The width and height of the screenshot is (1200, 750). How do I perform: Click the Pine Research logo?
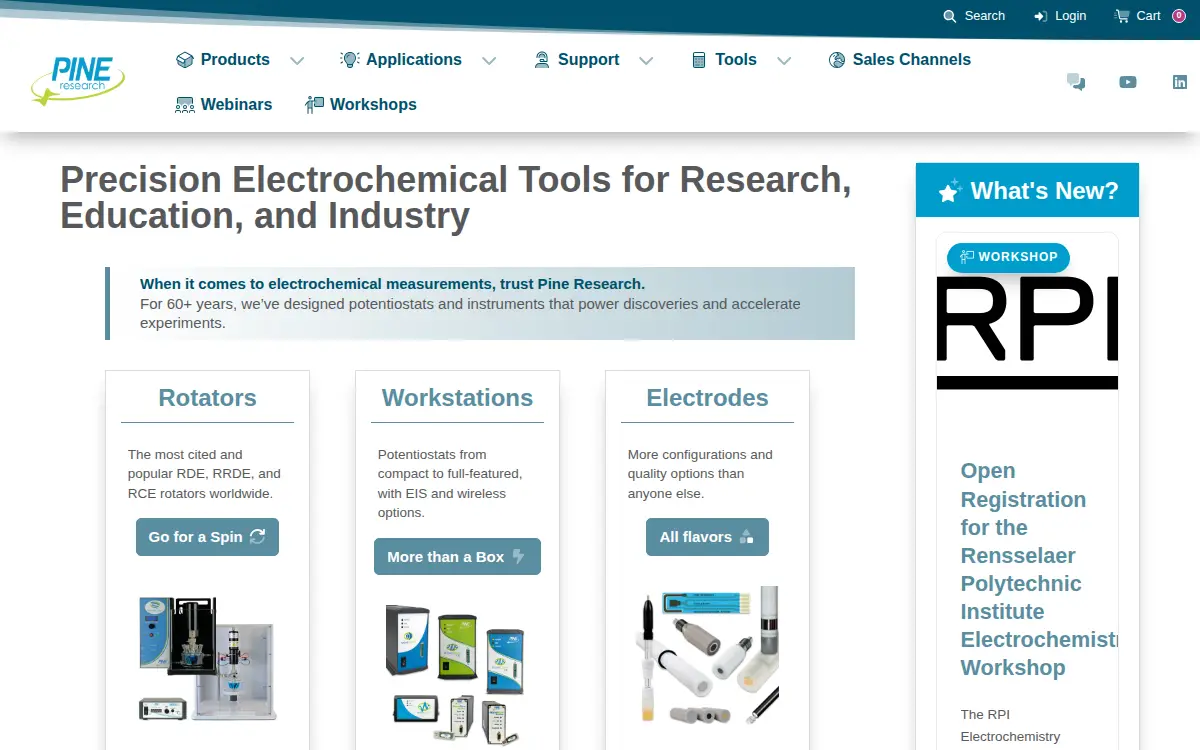coord(77,81)
